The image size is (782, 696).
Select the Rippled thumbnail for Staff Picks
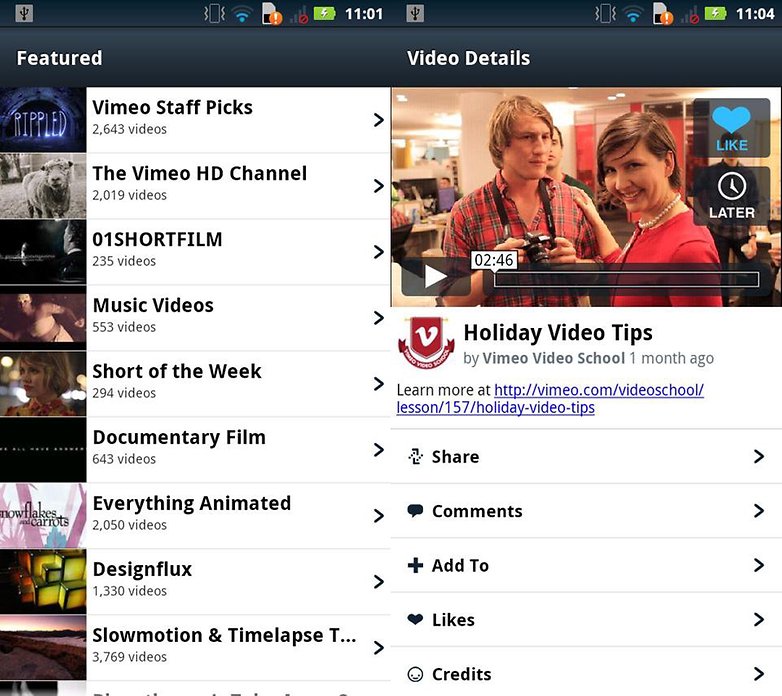(x=43, y=120)
